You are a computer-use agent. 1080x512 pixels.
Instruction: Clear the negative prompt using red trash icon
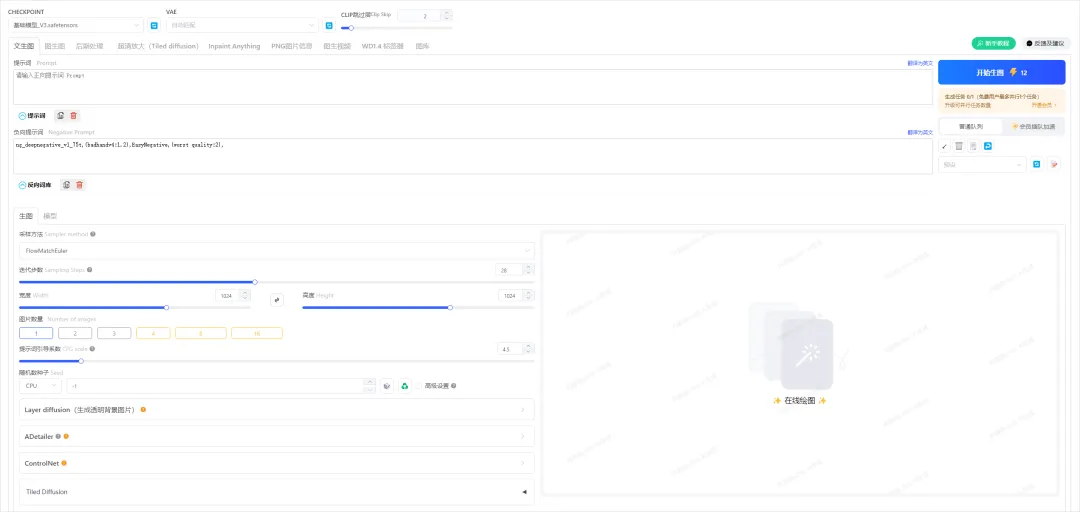[x=80, y=185]
